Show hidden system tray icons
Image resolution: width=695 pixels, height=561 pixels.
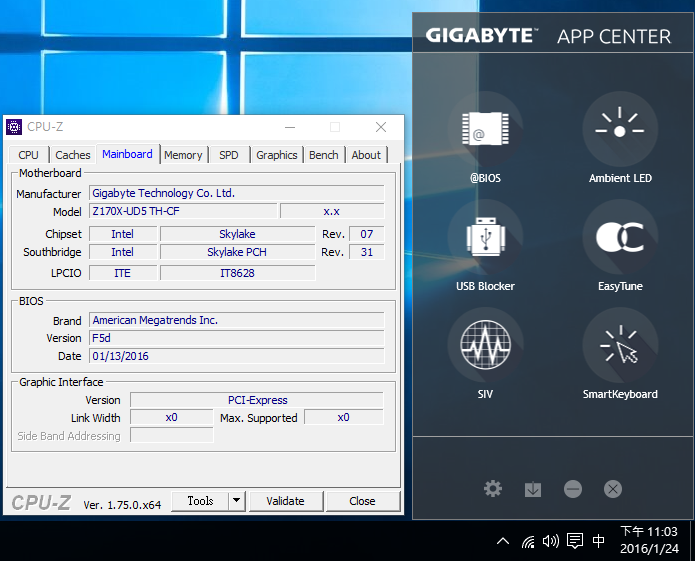pyautogui.click(x=503, y=542)
